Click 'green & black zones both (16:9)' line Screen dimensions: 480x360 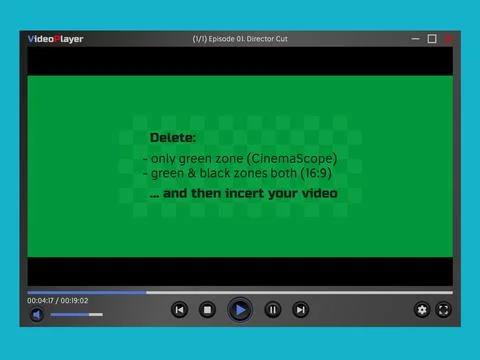237,173
